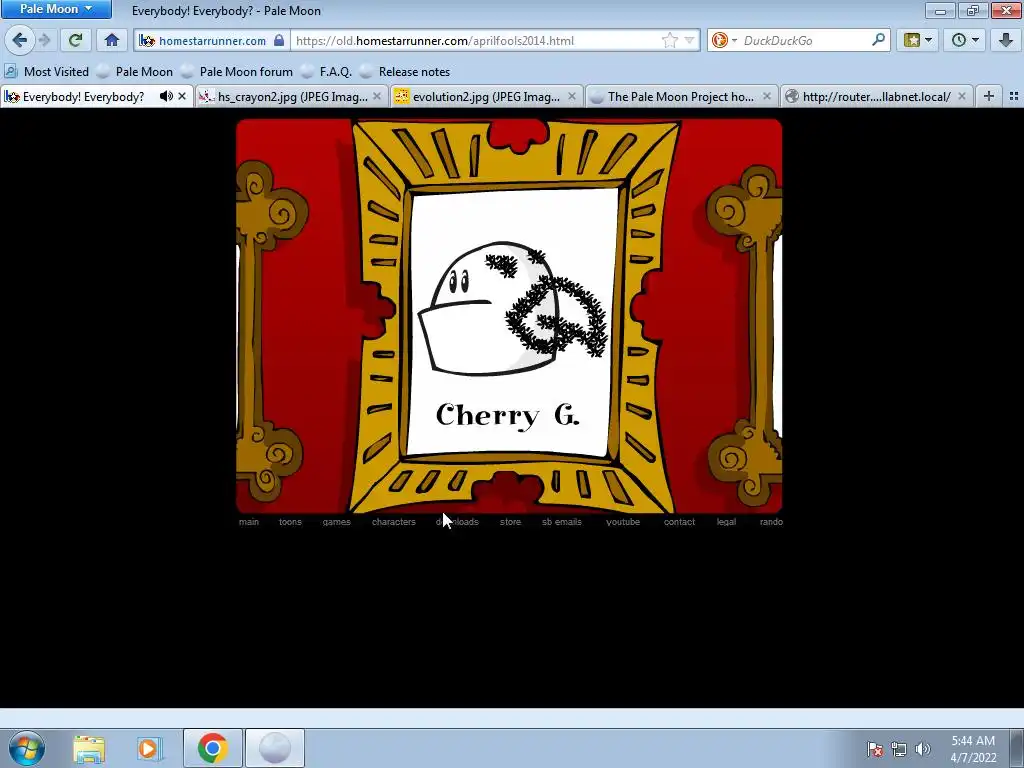Launch Windows Media Player from taskbar

click(148, 748)
